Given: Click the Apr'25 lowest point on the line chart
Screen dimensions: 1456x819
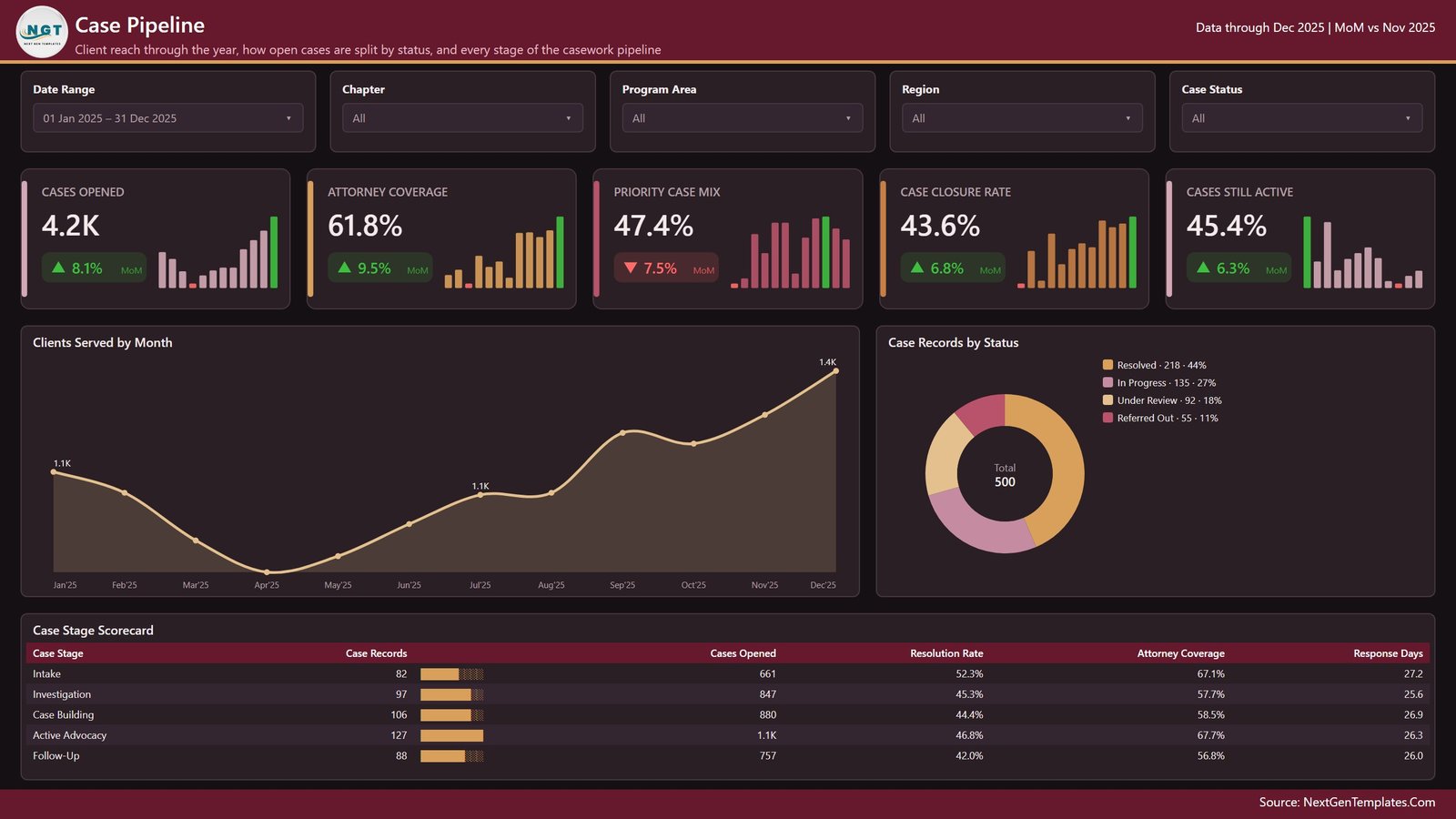Looking at the screenshot, I should [x=267, y=572].
